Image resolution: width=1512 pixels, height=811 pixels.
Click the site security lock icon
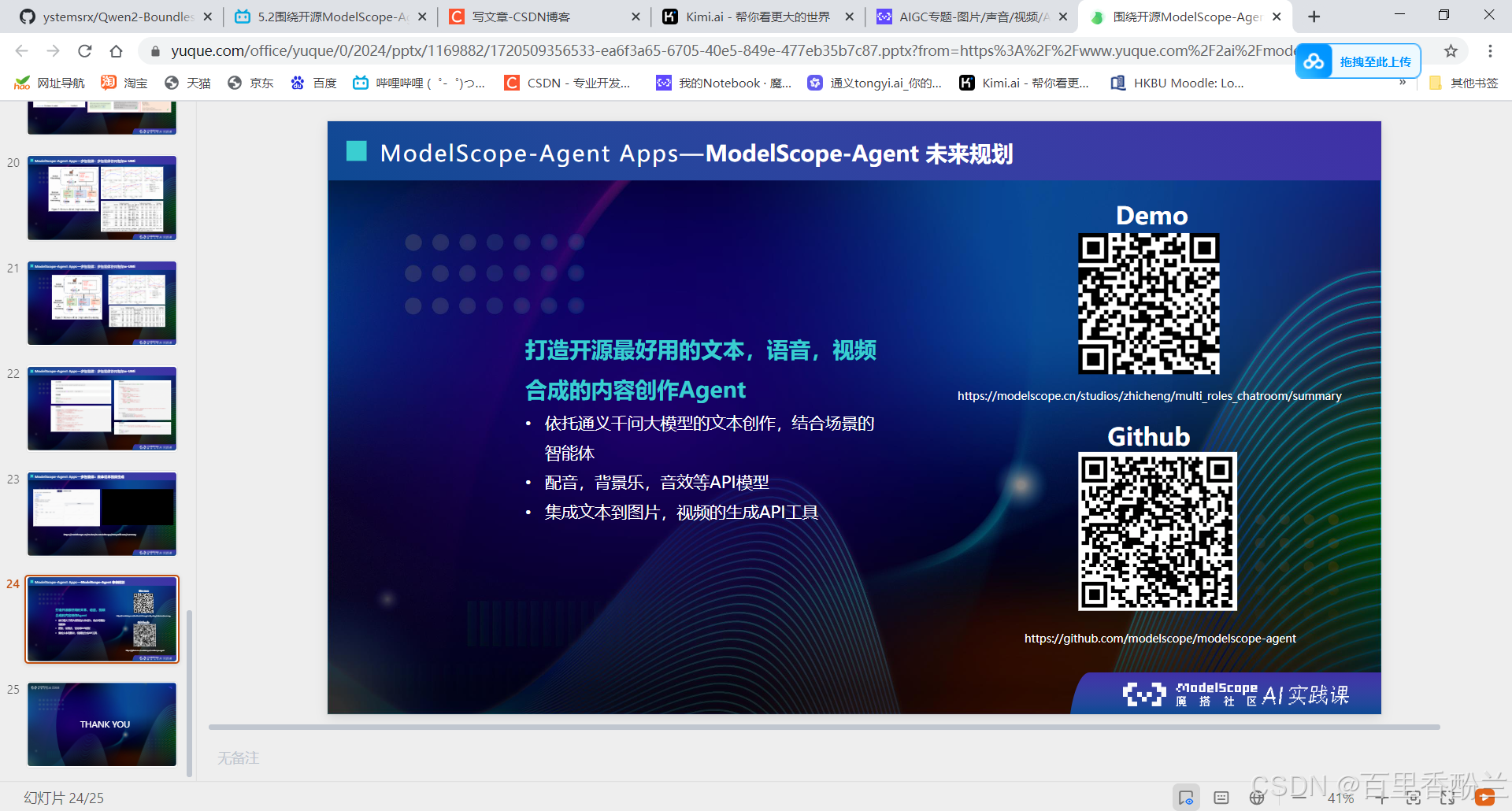(155, 51)
